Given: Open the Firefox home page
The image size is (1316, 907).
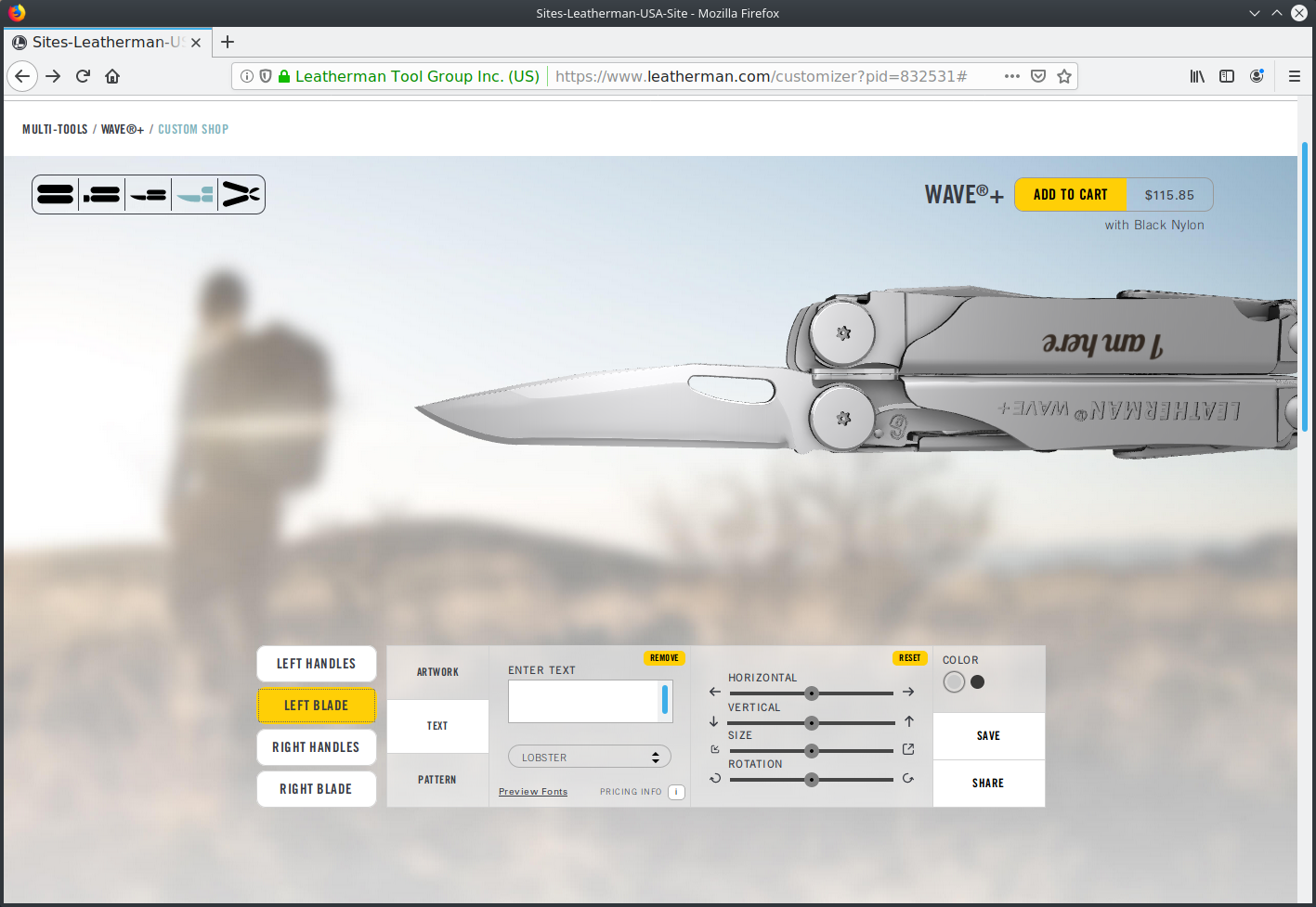Looking at the screenshot, I should [x=112, y=76].
